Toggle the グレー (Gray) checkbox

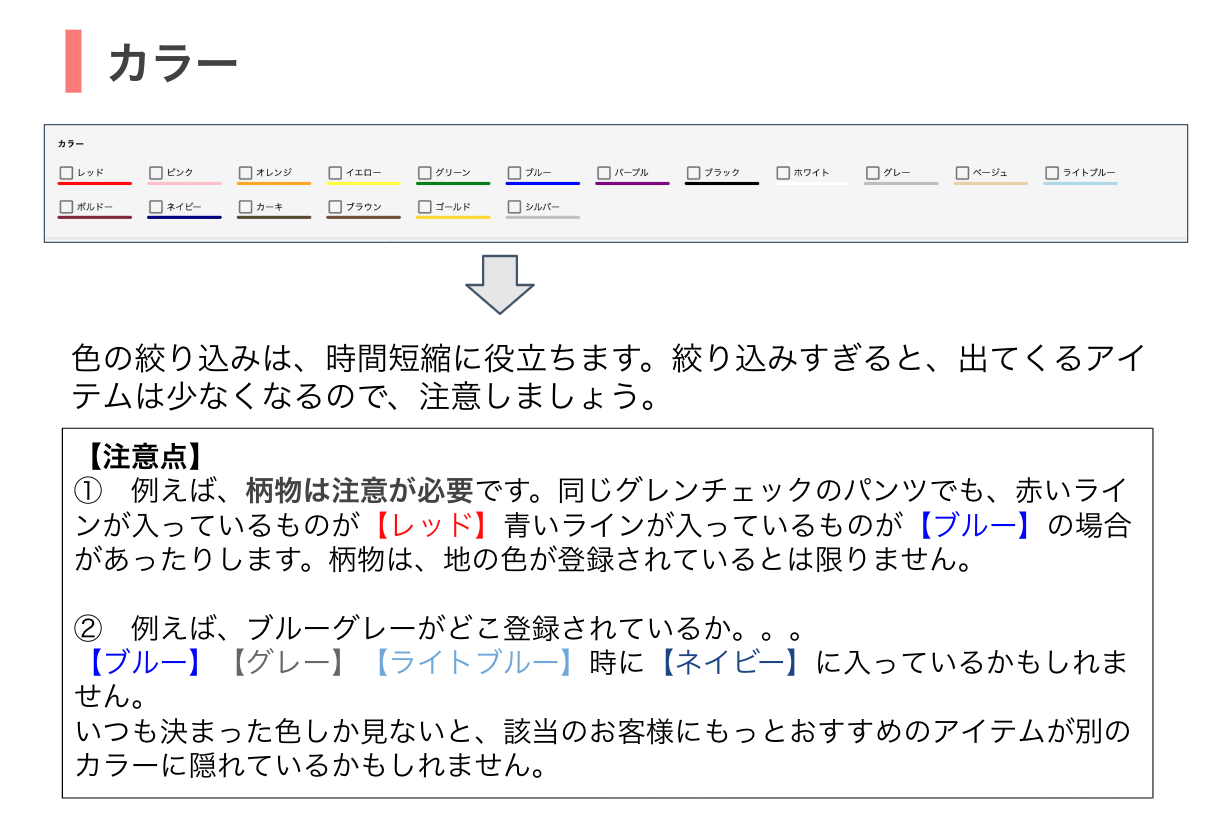(x=873, y=173)
